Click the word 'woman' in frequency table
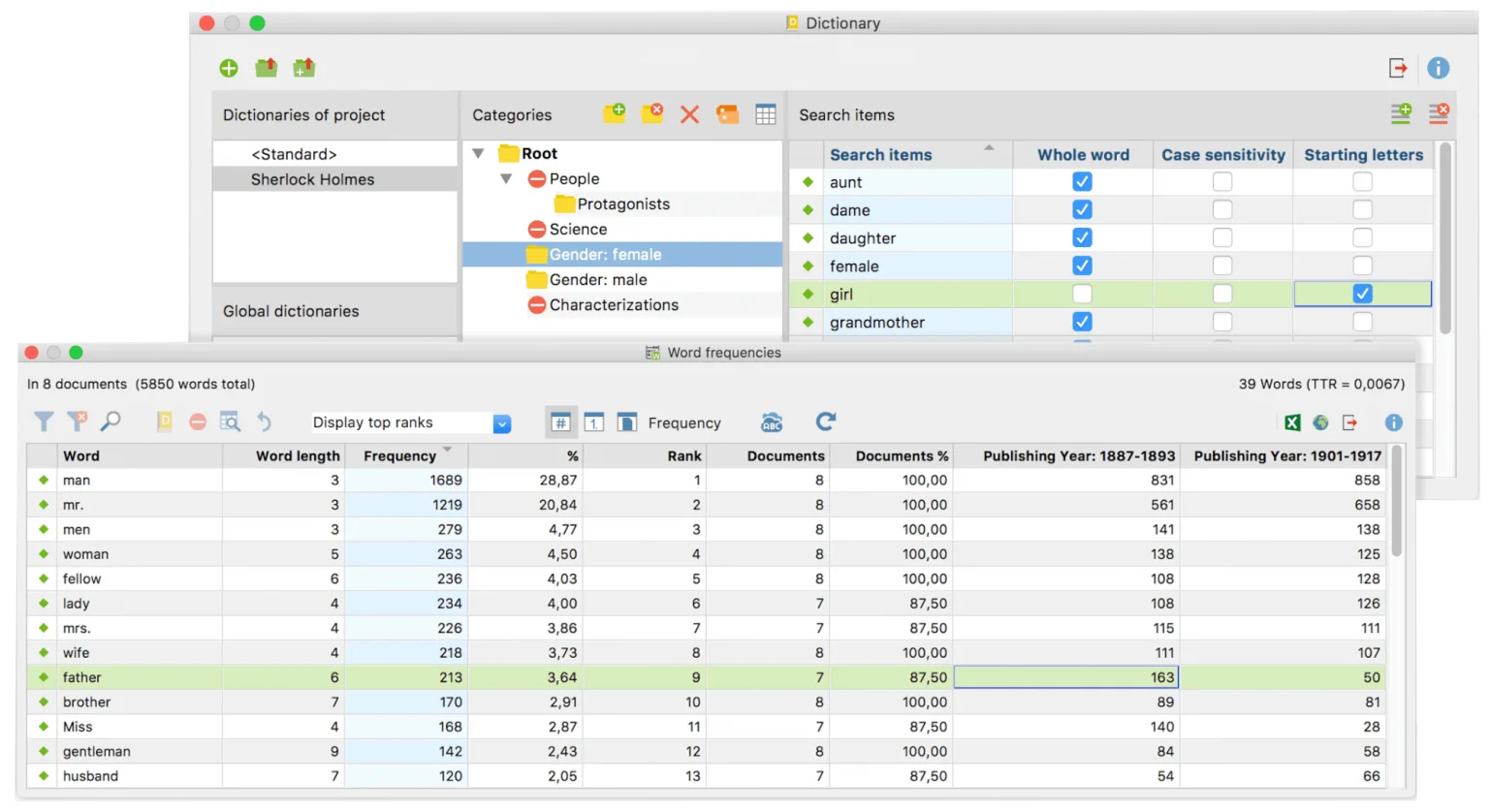Image resolution: width=1489 pixels, height=812 pixels. 85,554
